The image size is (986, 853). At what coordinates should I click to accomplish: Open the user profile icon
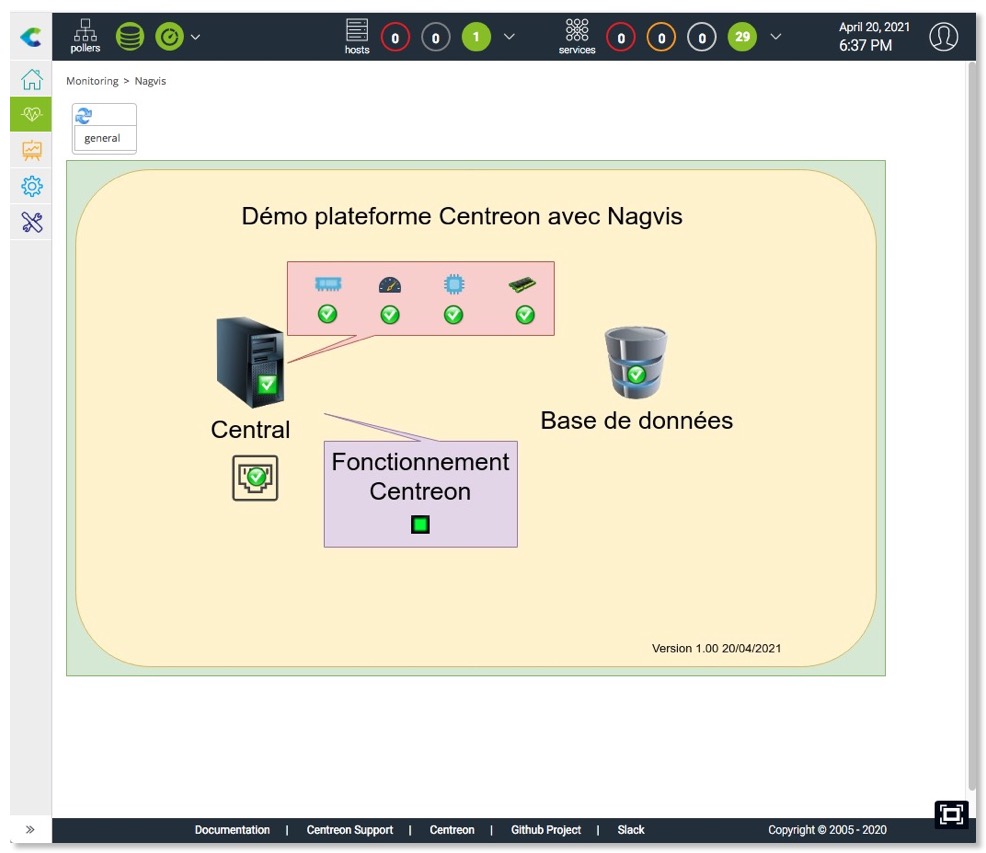(944, 36)
